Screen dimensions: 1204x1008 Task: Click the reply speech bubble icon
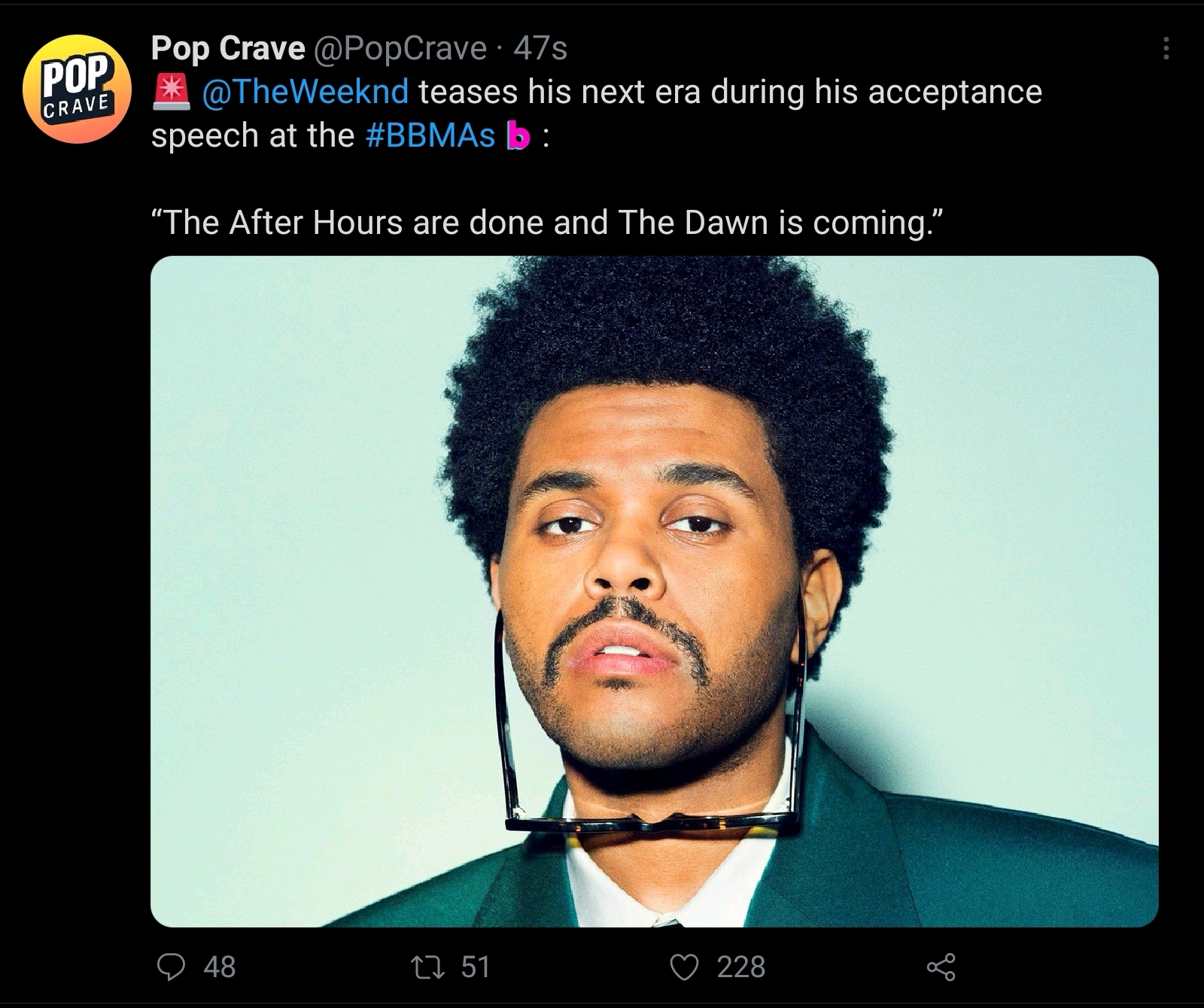(171, 967)
